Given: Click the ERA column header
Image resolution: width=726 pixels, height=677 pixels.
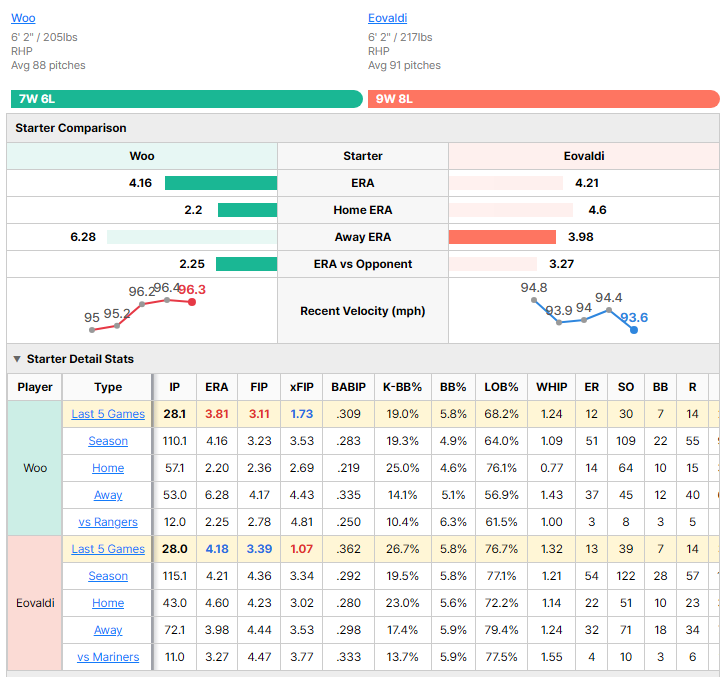Looking at the screenshot, I should [x=217, y=387].
